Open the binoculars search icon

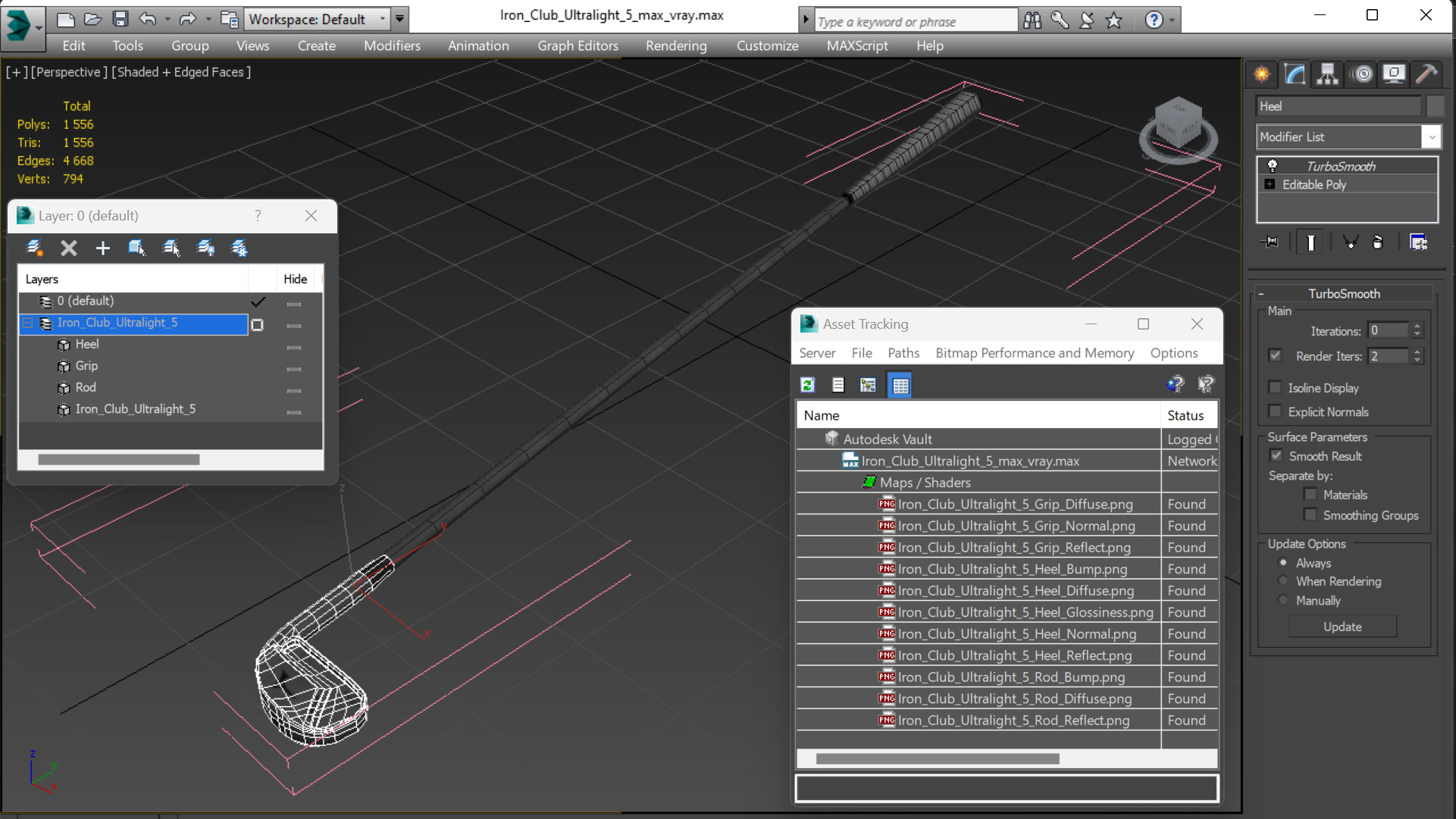pyautogui.click(x=1032, y=20)
